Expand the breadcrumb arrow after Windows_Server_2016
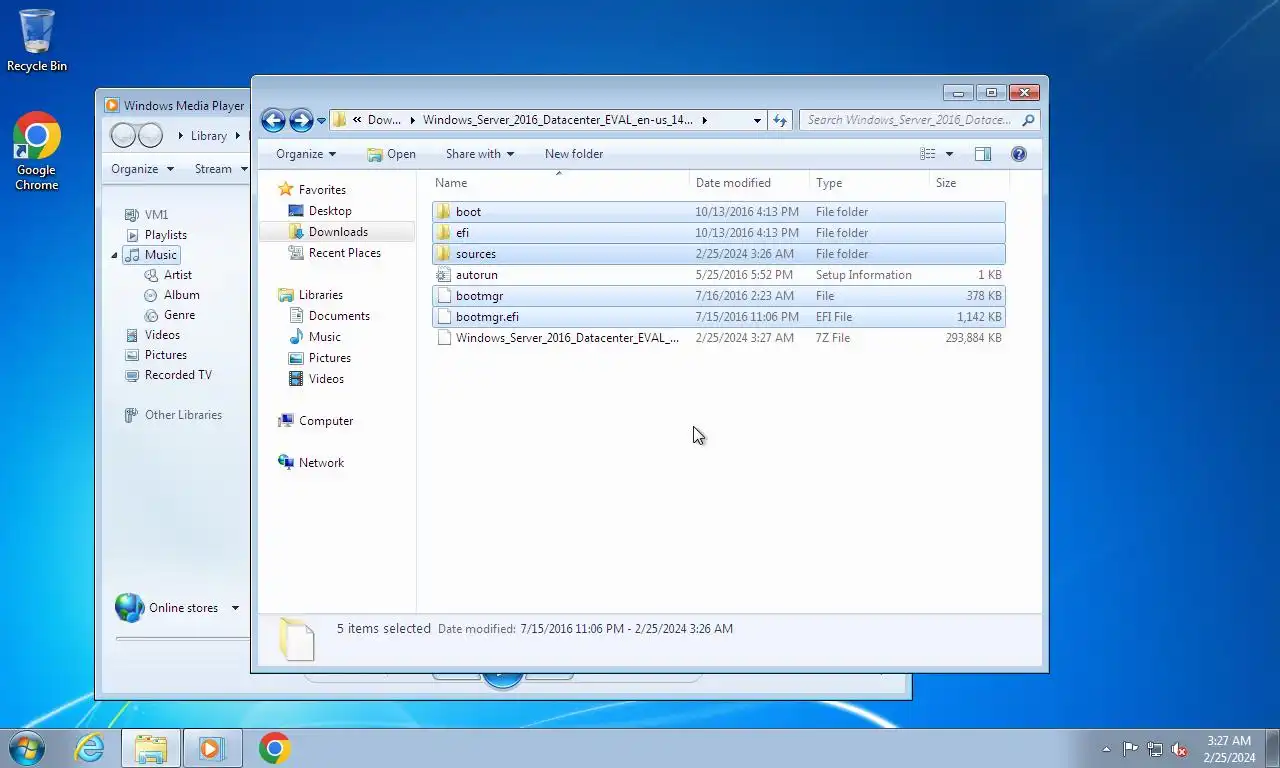 pyautogui.click(x=705, y=120)
